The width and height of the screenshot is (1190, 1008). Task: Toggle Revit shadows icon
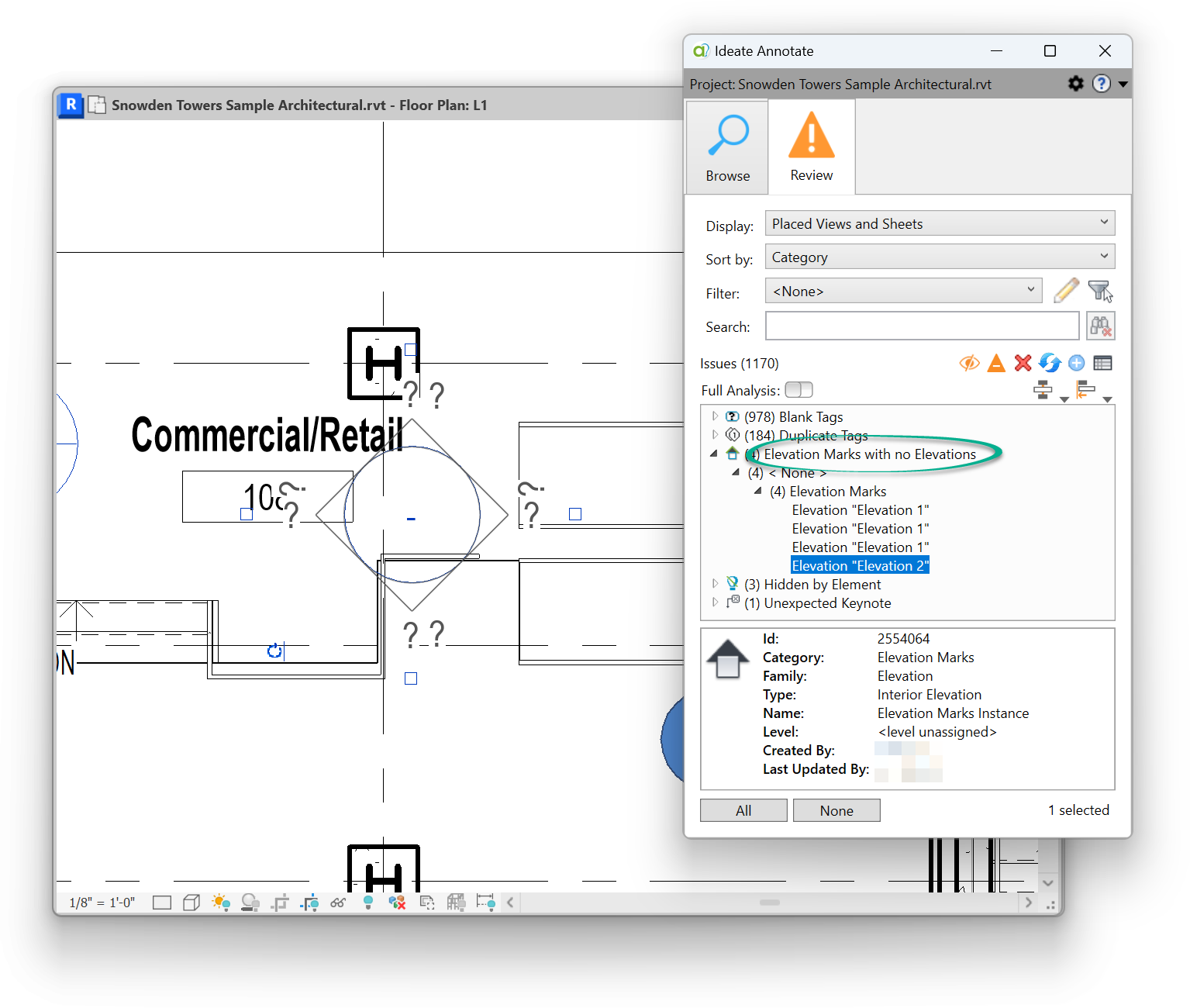click(250, 902)
